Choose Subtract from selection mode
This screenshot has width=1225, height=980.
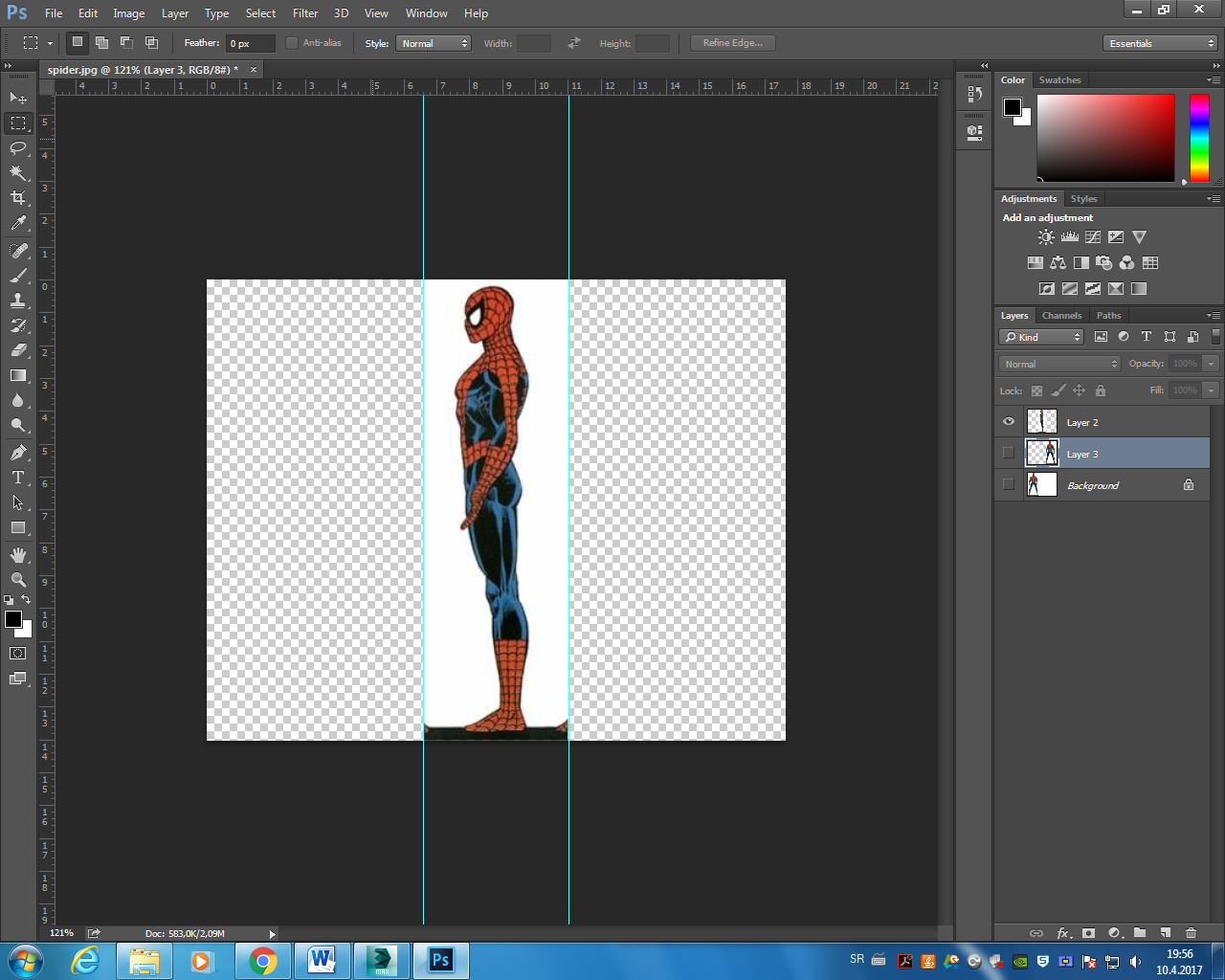pyautogui.click(x=126, y=42)
